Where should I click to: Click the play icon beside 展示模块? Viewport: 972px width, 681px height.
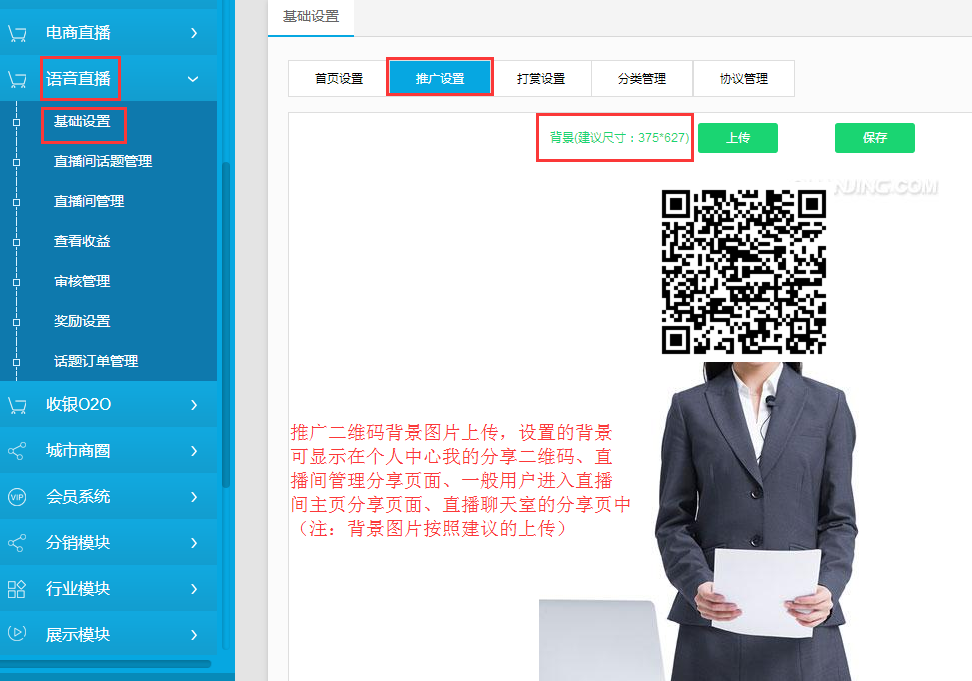click(x=17, y=633)
